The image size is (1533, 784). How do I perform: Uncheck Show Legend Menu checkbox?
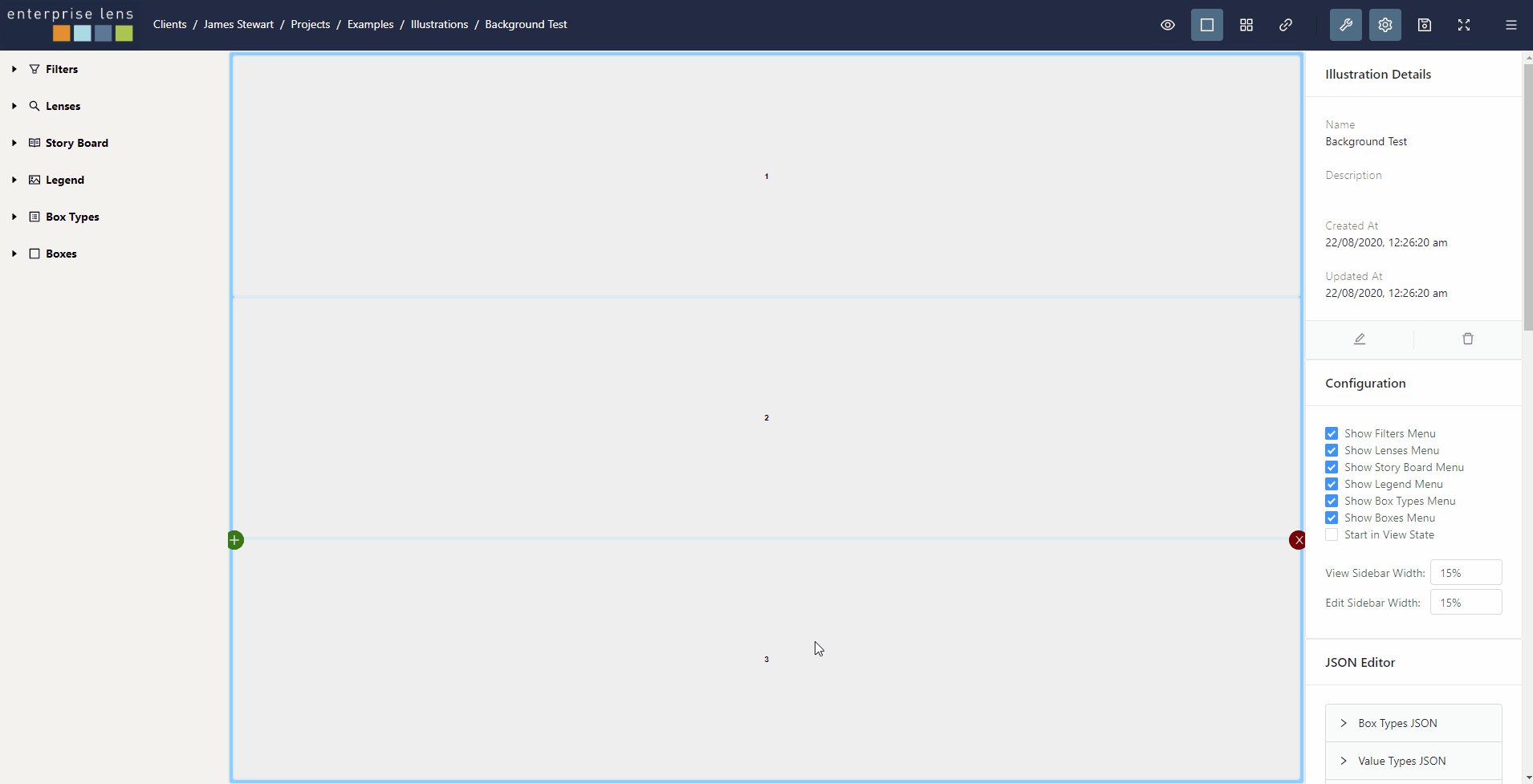tap(1332, 484)
